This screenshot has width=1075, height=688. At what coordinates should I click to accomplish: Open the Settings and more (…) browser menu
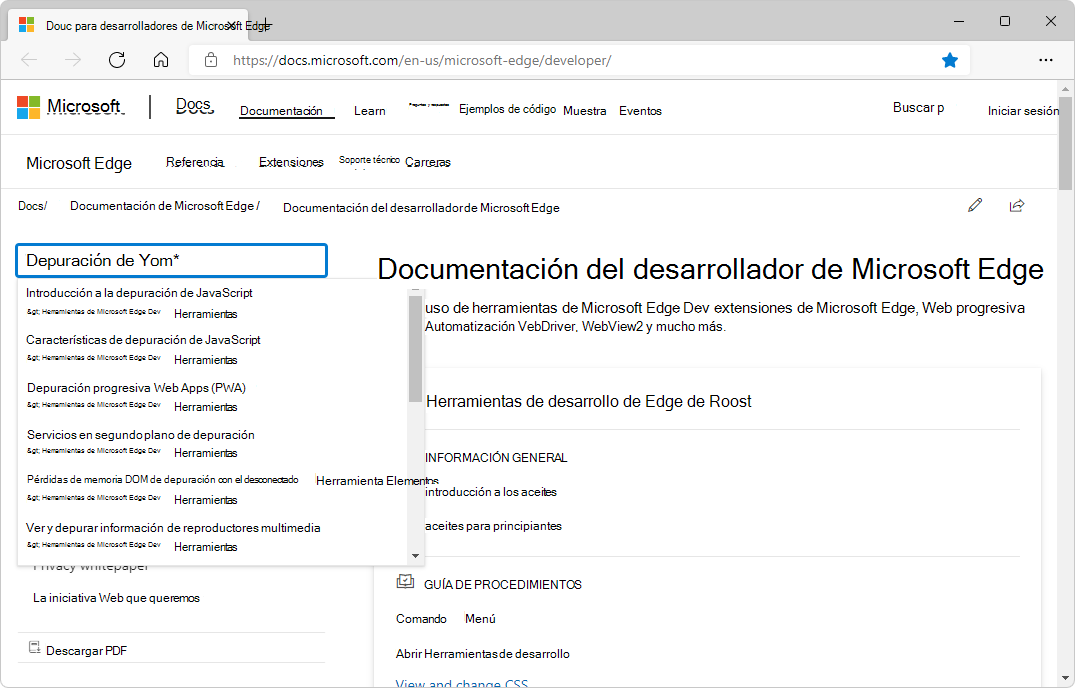[1046, 60]
